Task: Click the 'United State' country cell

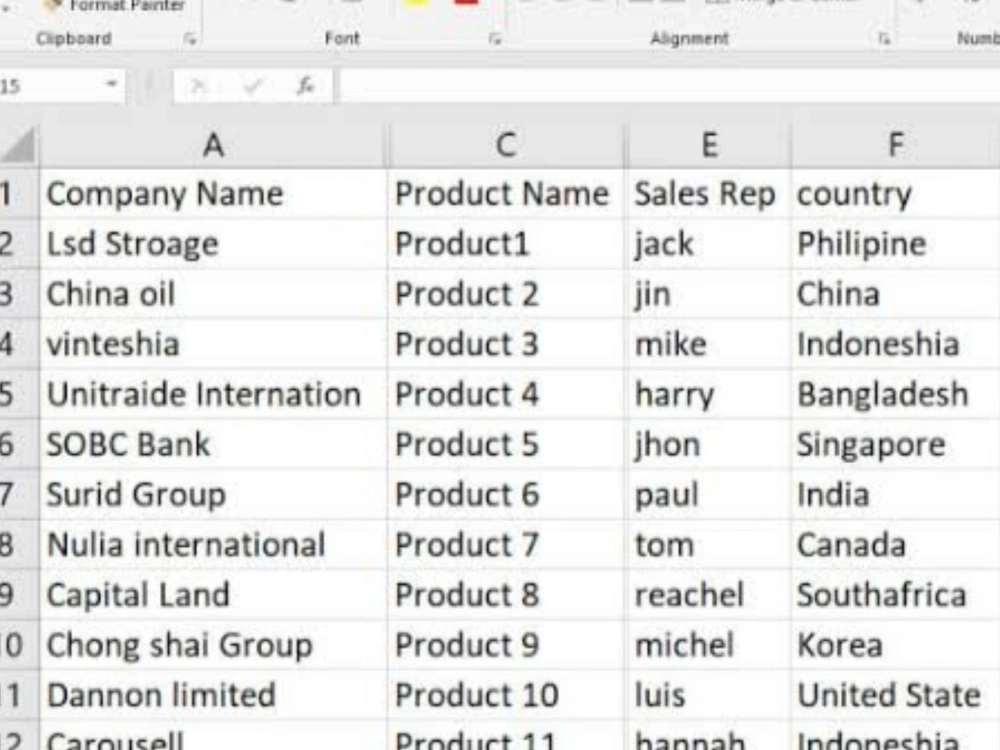Action: tap(895, 695)
